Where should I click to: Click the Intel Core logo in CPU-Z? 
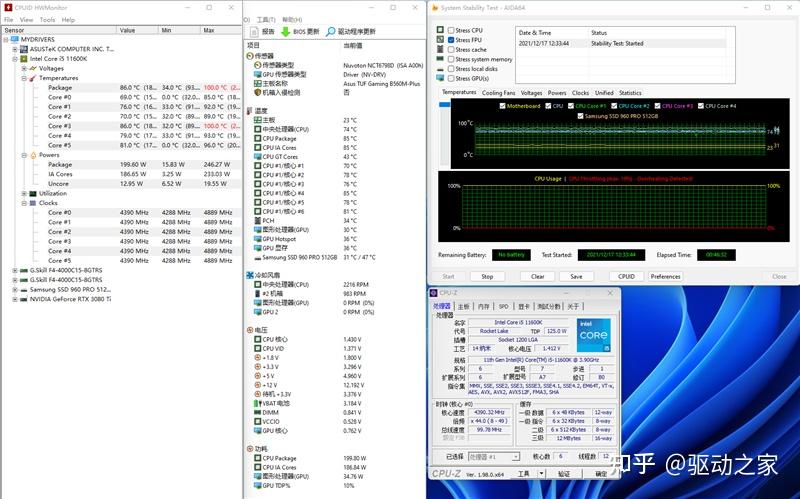593,335
